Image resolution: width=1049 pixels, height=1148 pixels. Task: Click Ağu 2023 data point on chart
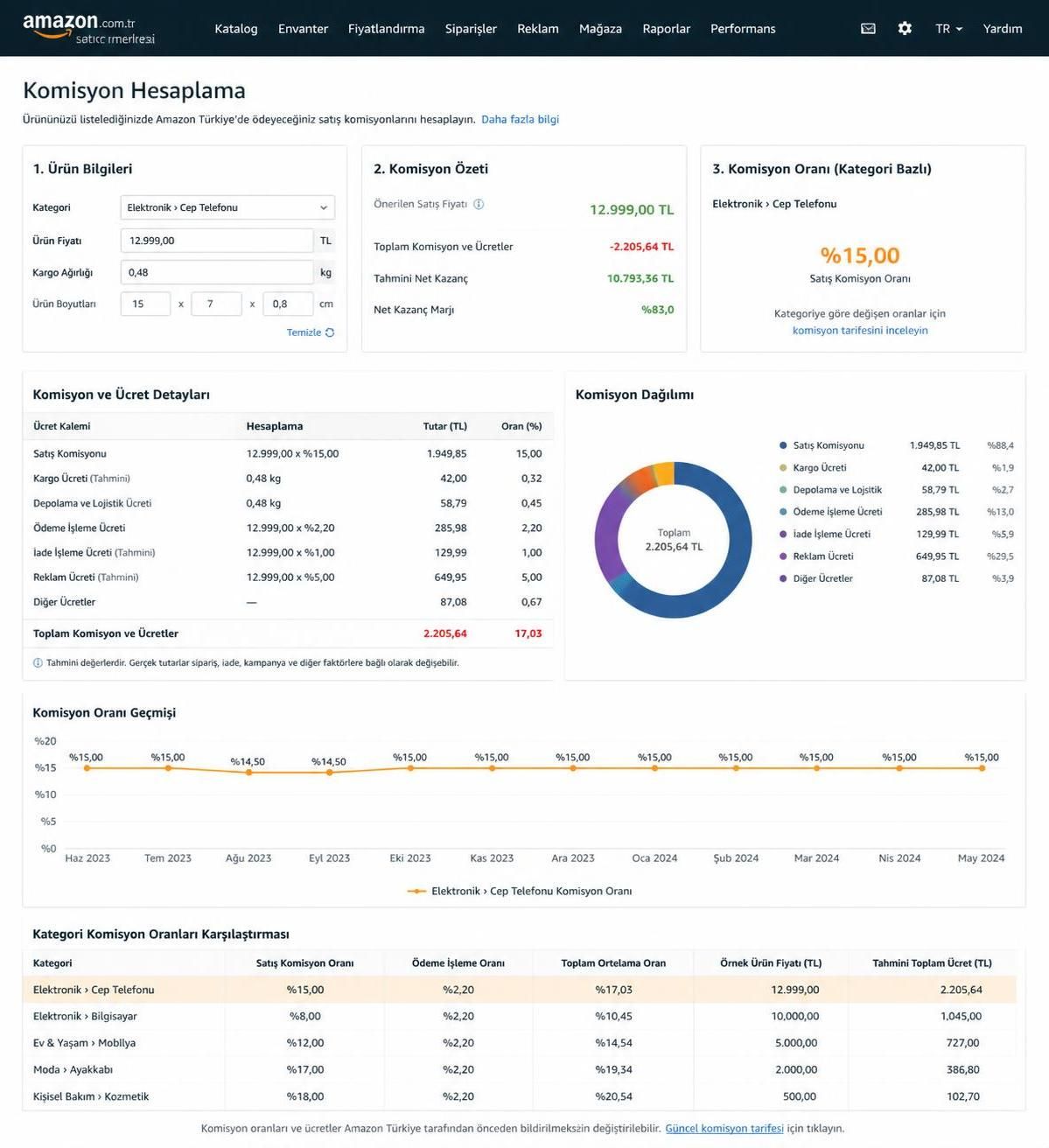click(x=248, y=773)
